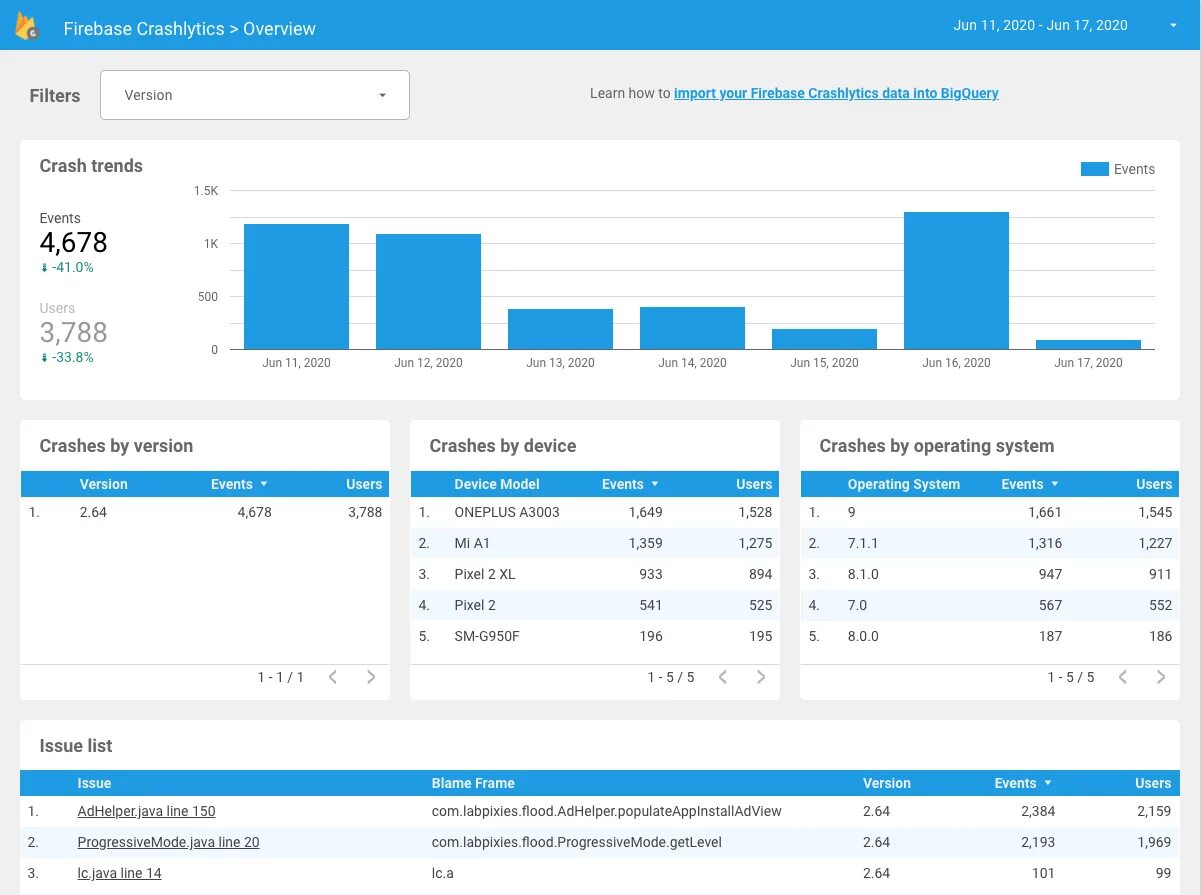Select operating system 7.1.1 row
Viewport: 1201px width, 895px height.
[x=990, y=543]
